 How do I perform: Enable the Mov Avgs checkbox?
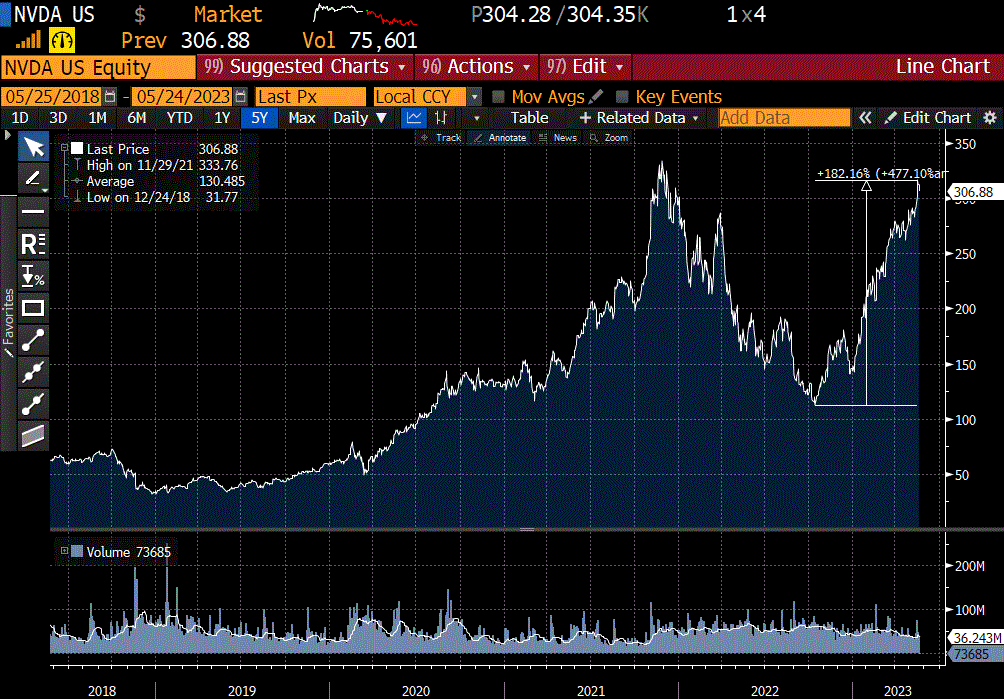[x=498, y=97]
